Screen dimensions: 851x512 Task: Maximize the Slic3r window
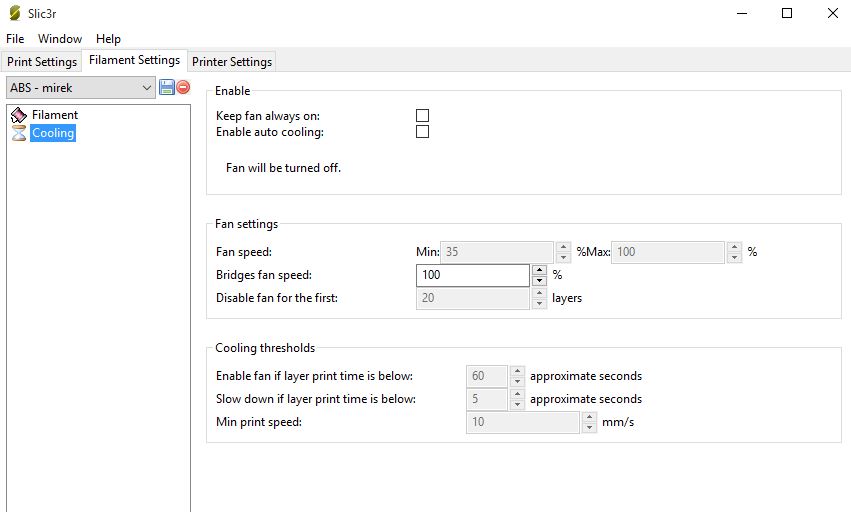coord(787,13)
